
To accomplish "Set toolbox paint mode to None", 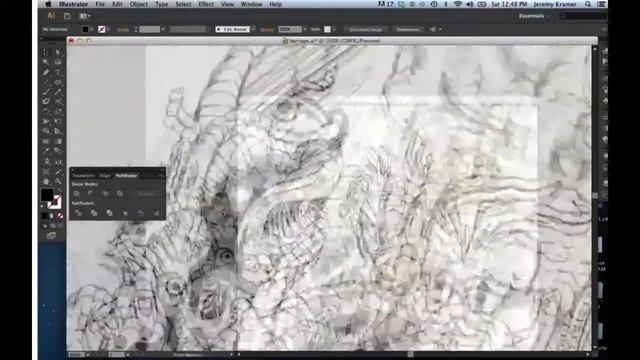I will pyautogui.click(x=60, y=216).
